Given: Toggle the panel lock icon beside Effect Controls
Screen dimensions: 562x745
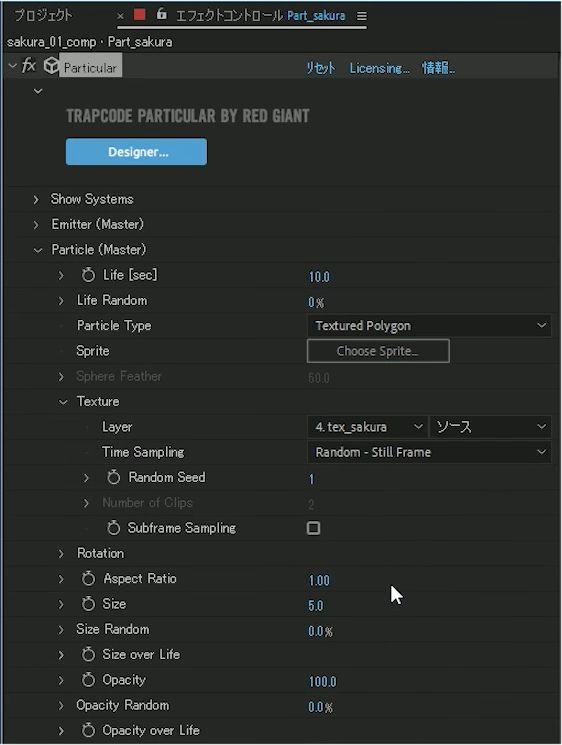Looking at the screenshot, I should [x=162, y=14].
